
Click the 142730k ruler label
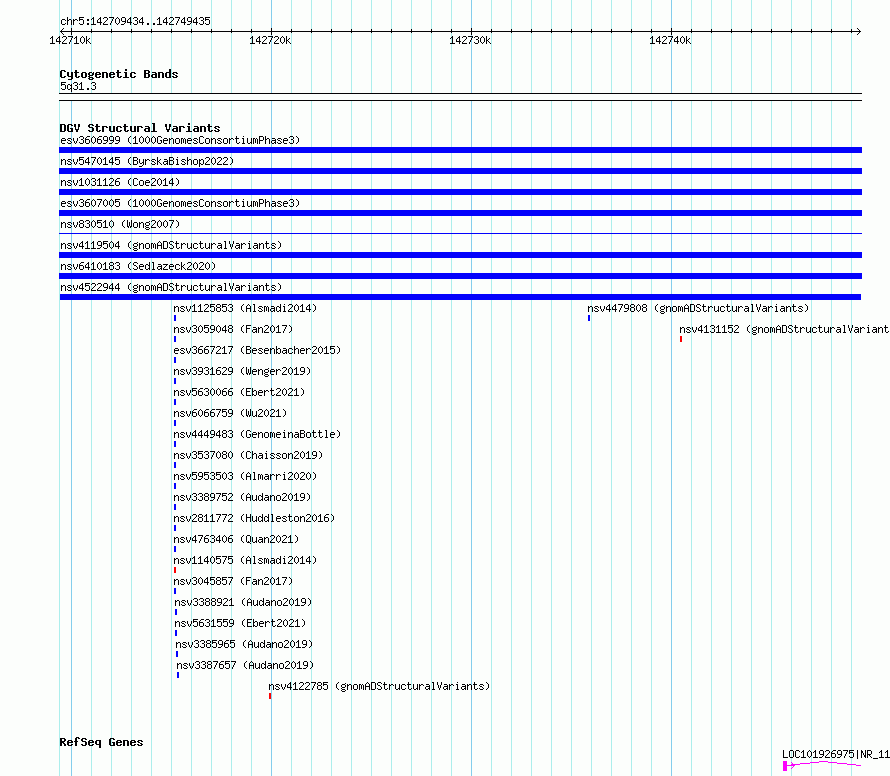(470, 40)
